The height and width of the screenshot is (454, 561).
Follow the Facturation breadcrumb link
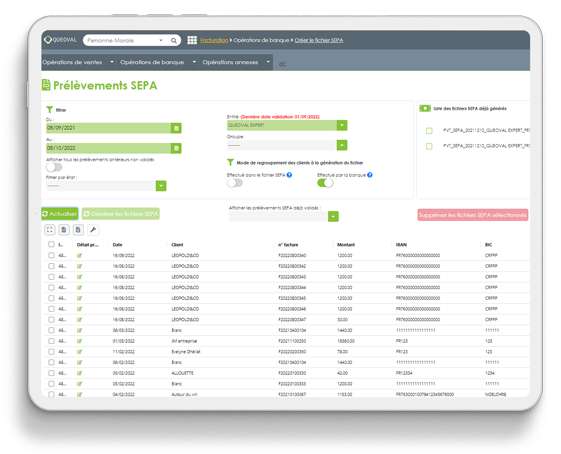[214, 40]
